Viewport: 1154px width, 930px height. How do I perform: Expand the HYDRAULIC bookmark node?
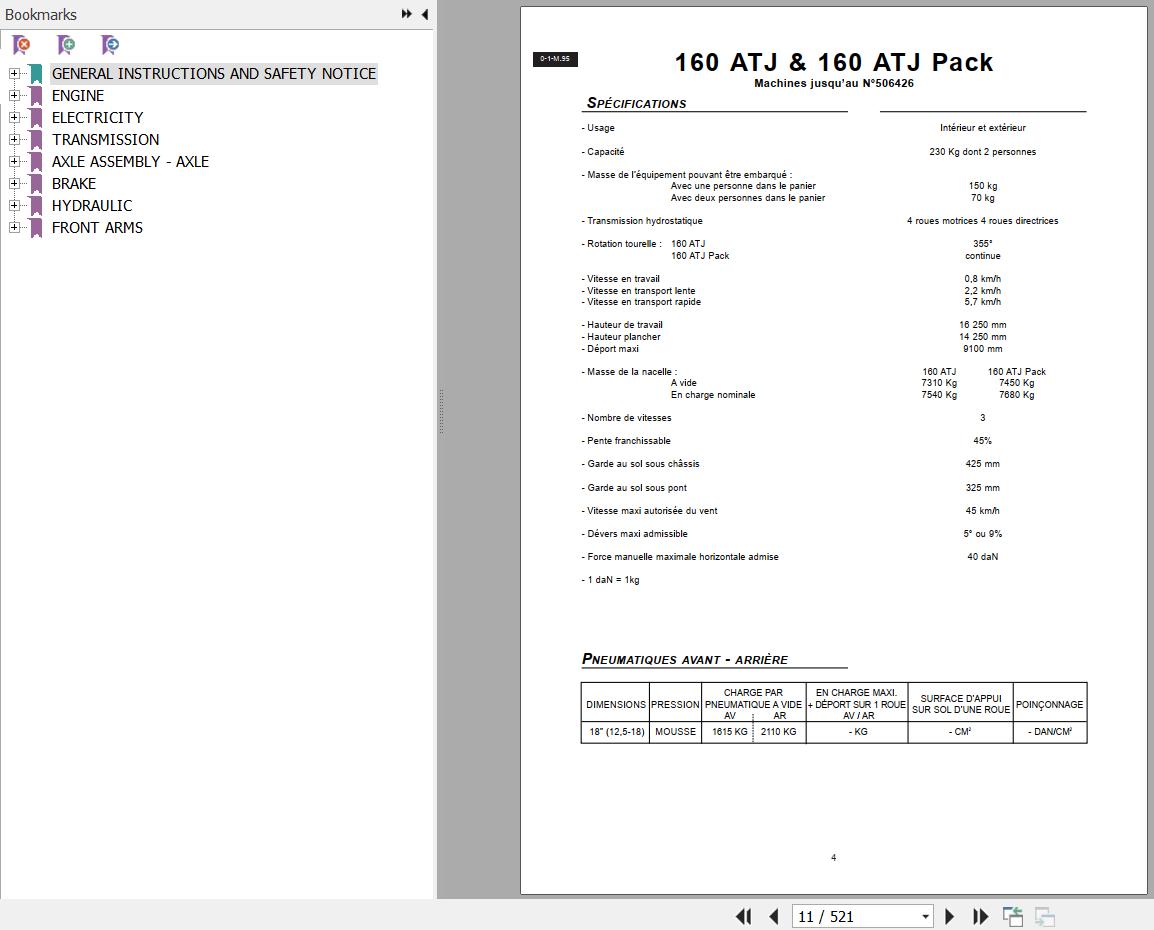(x=13, y=206)
